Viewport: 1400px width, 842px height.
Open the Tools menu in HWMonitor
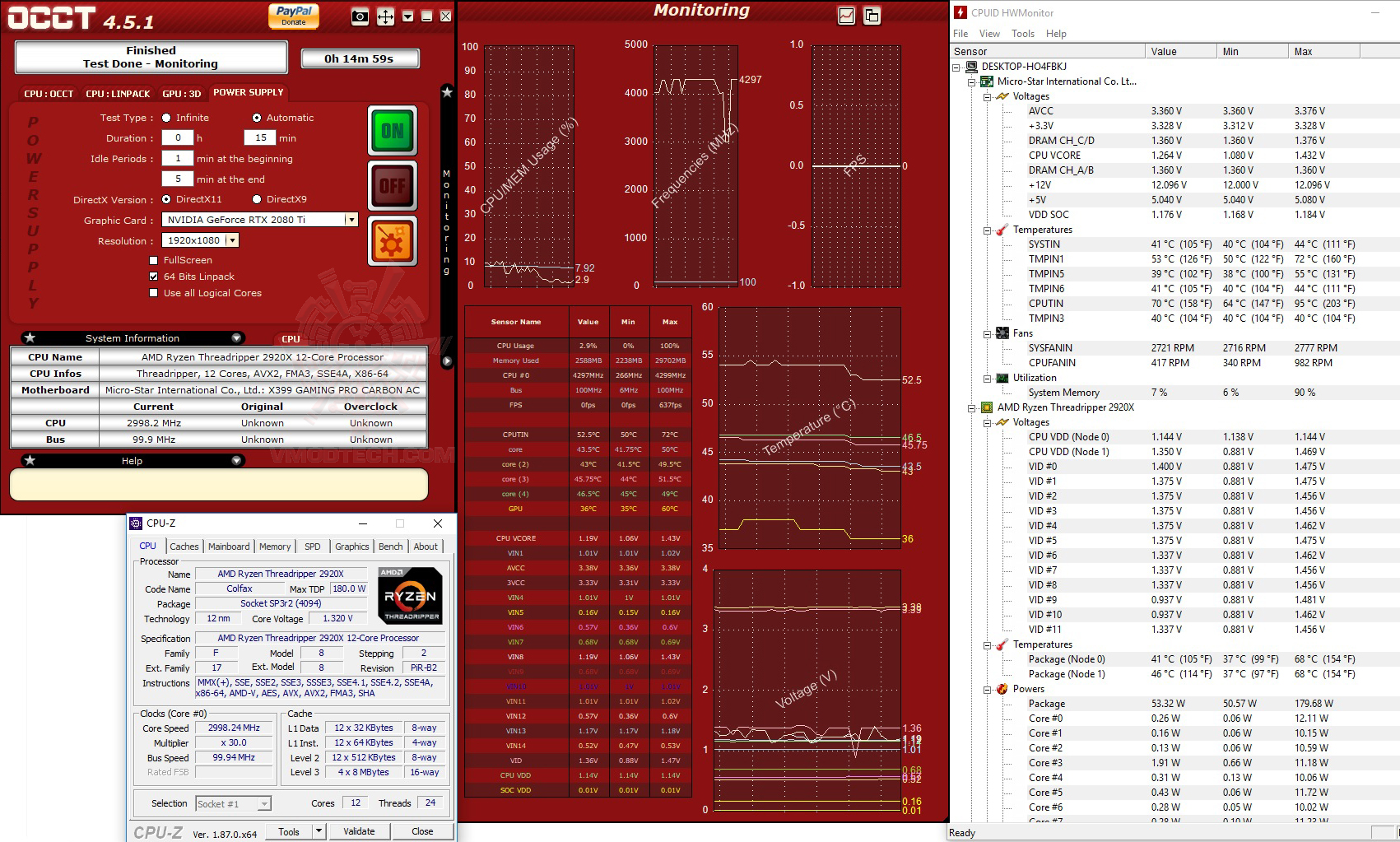tap(1022, 34)
